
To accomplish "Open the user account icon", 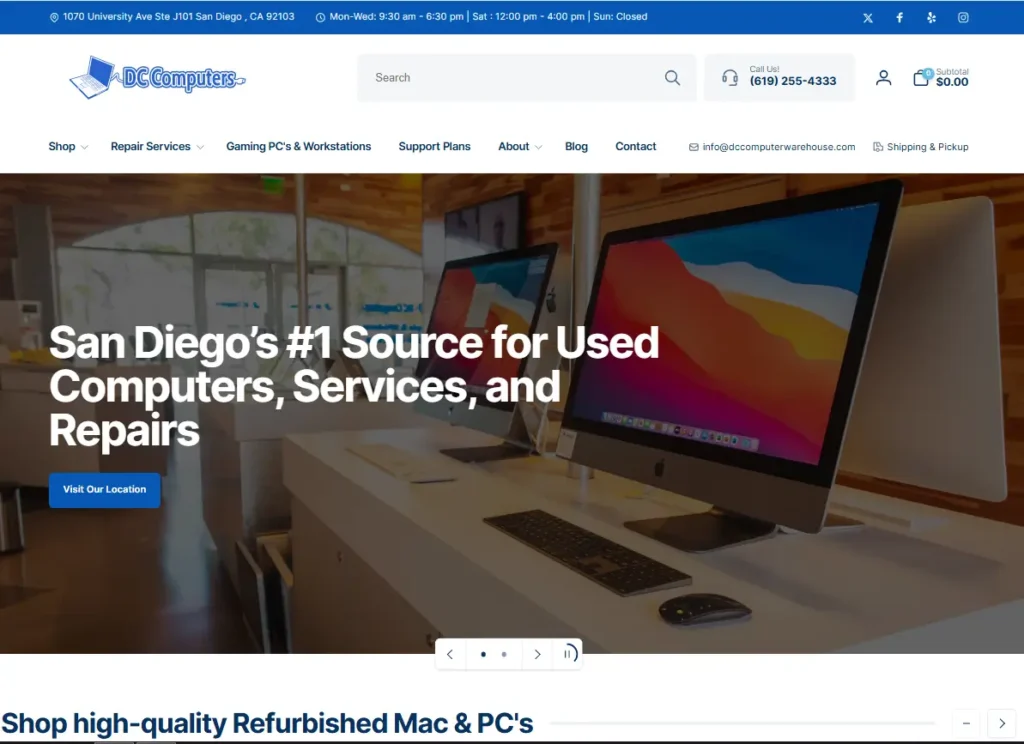I will (x=883, y=77).
